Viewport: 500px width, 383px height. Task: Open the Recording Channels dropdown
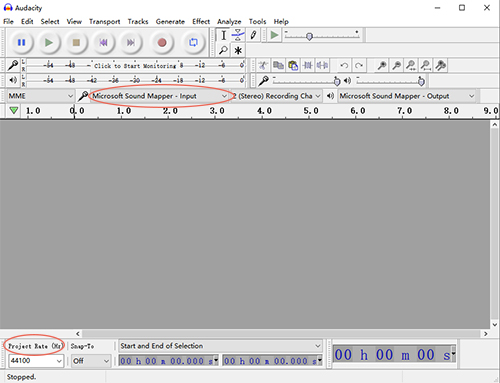tap(276, 96)
